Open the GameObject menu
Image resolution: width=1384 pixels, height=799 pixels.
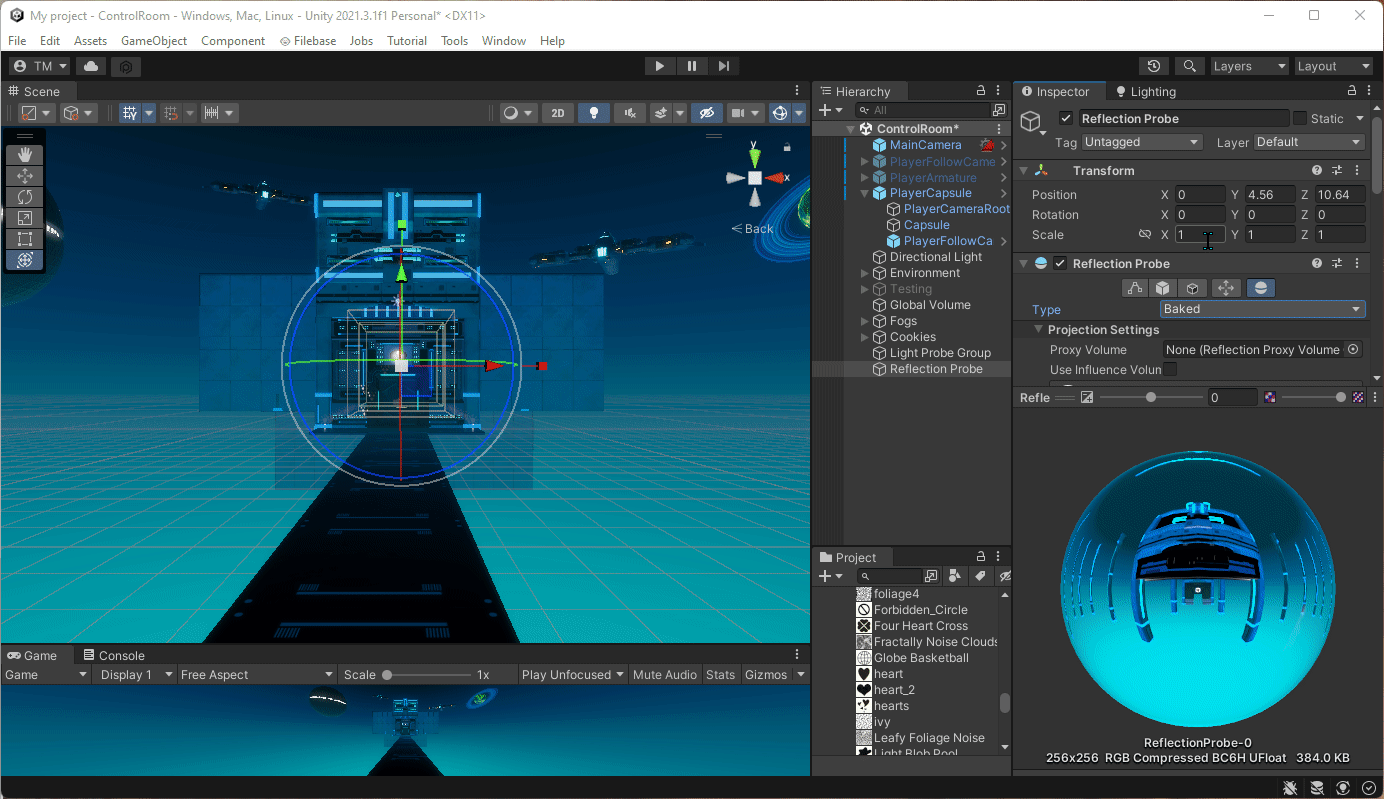[153, 41]
